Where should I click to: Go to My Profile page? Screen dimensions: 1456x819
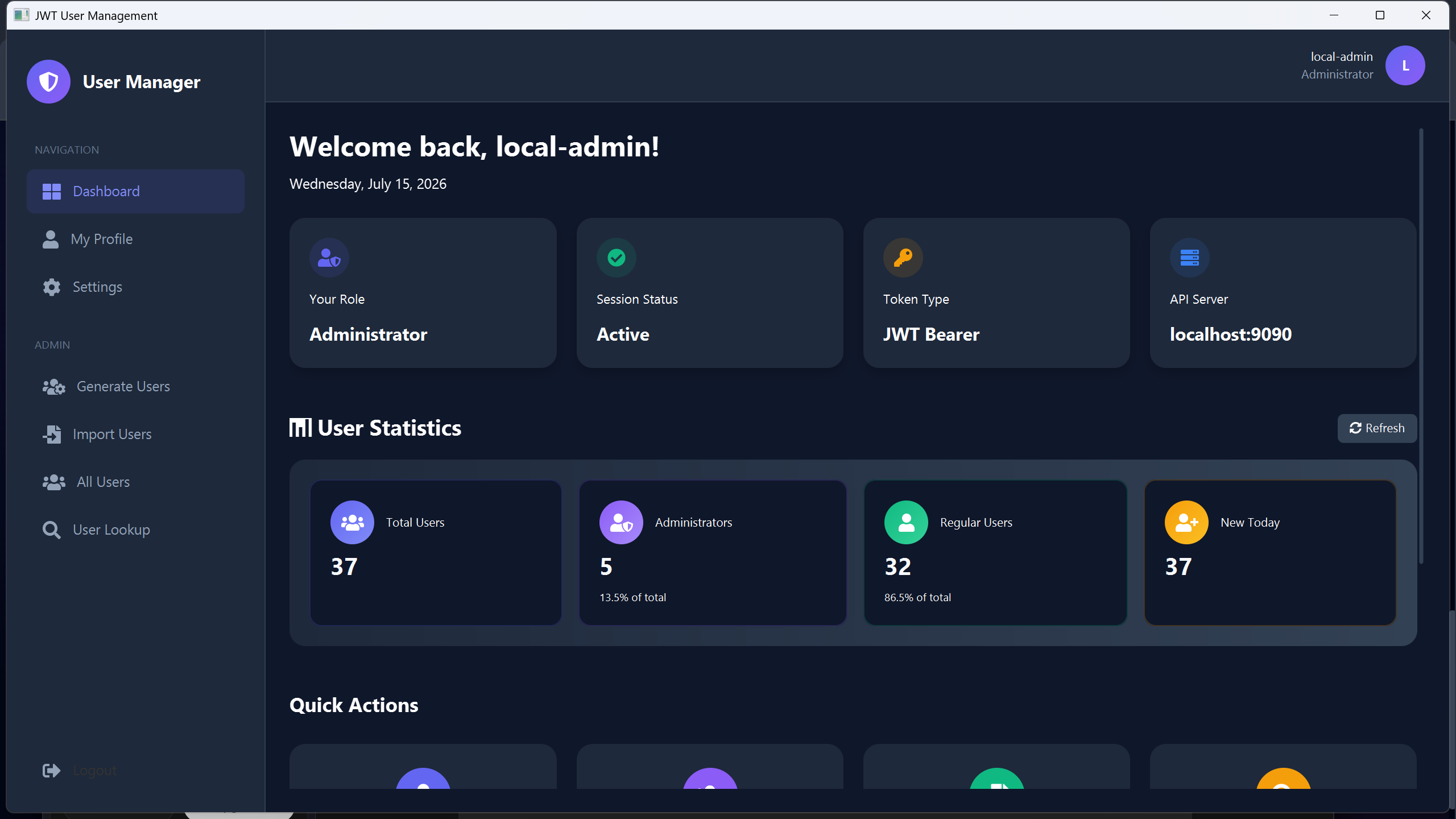pyautogui.click(x=135, y=239)
